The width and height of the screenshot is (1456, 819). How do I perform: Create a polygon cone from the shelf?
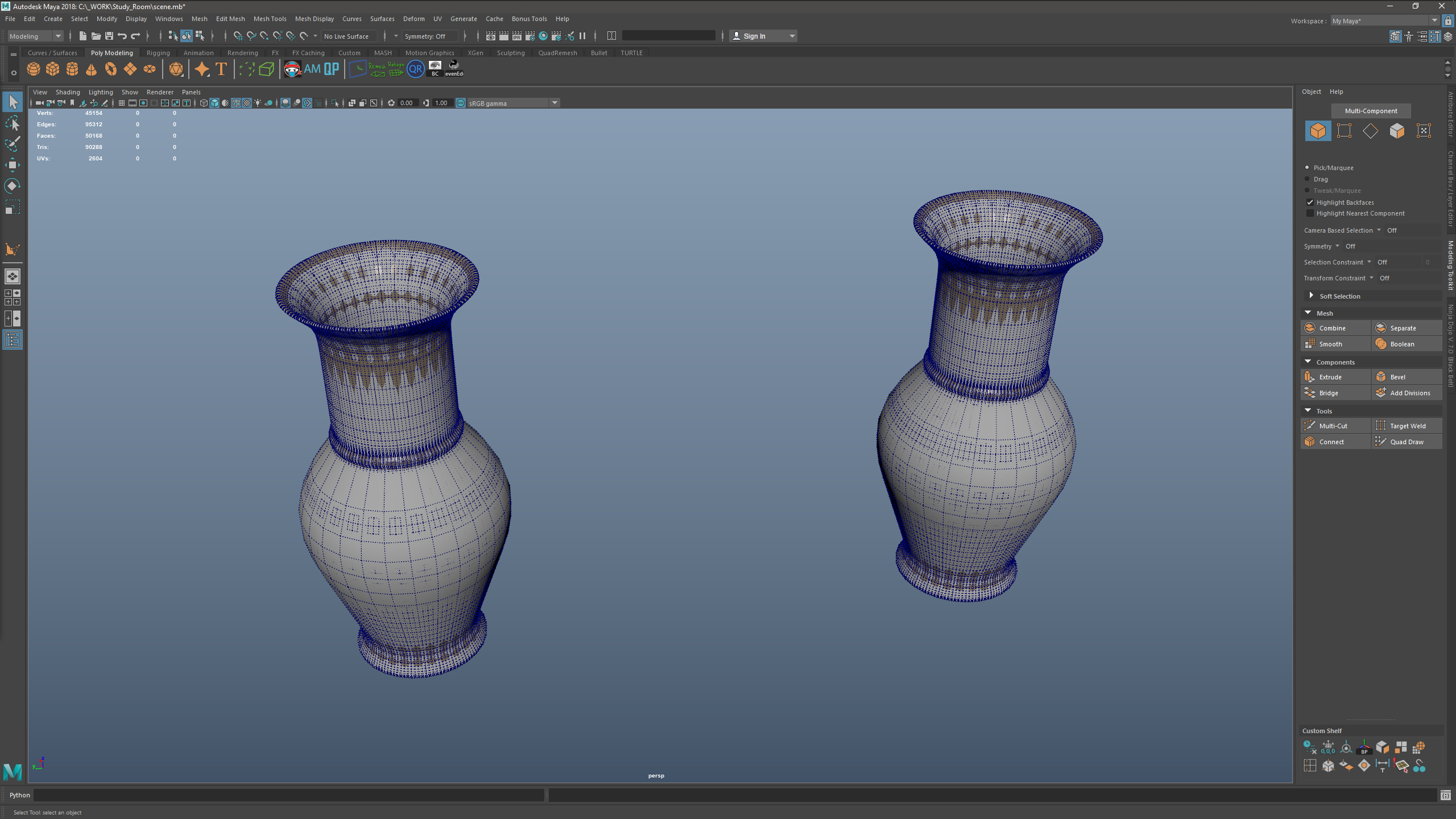(x=91, y=69)
